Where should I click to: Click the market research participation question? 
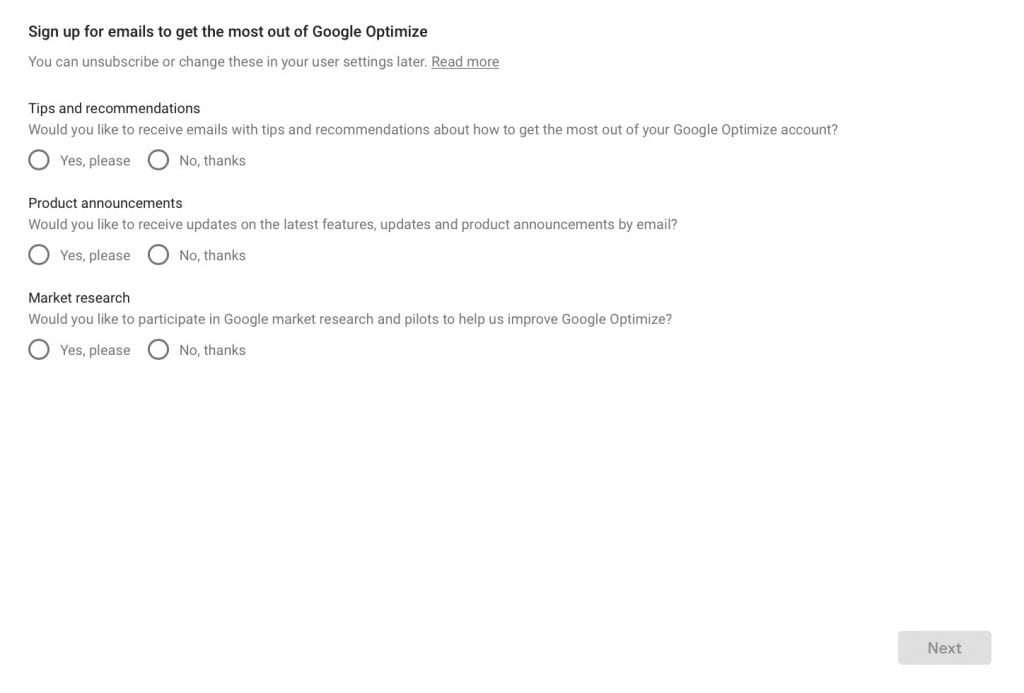(349, 318)
